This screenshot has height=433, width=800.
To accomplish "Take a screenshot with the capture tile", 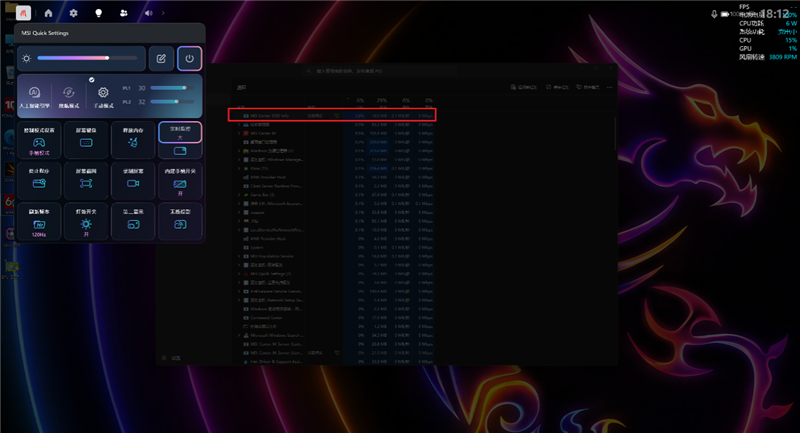I will (x=86, y=180).
